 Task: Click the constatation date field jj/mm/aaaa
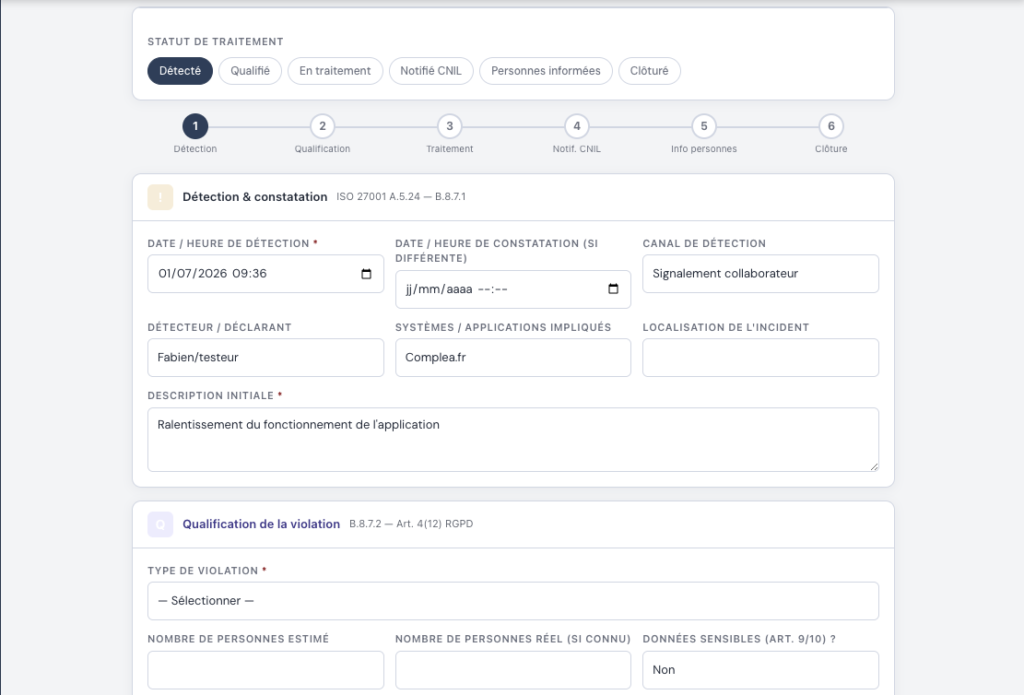click(513, 289)
